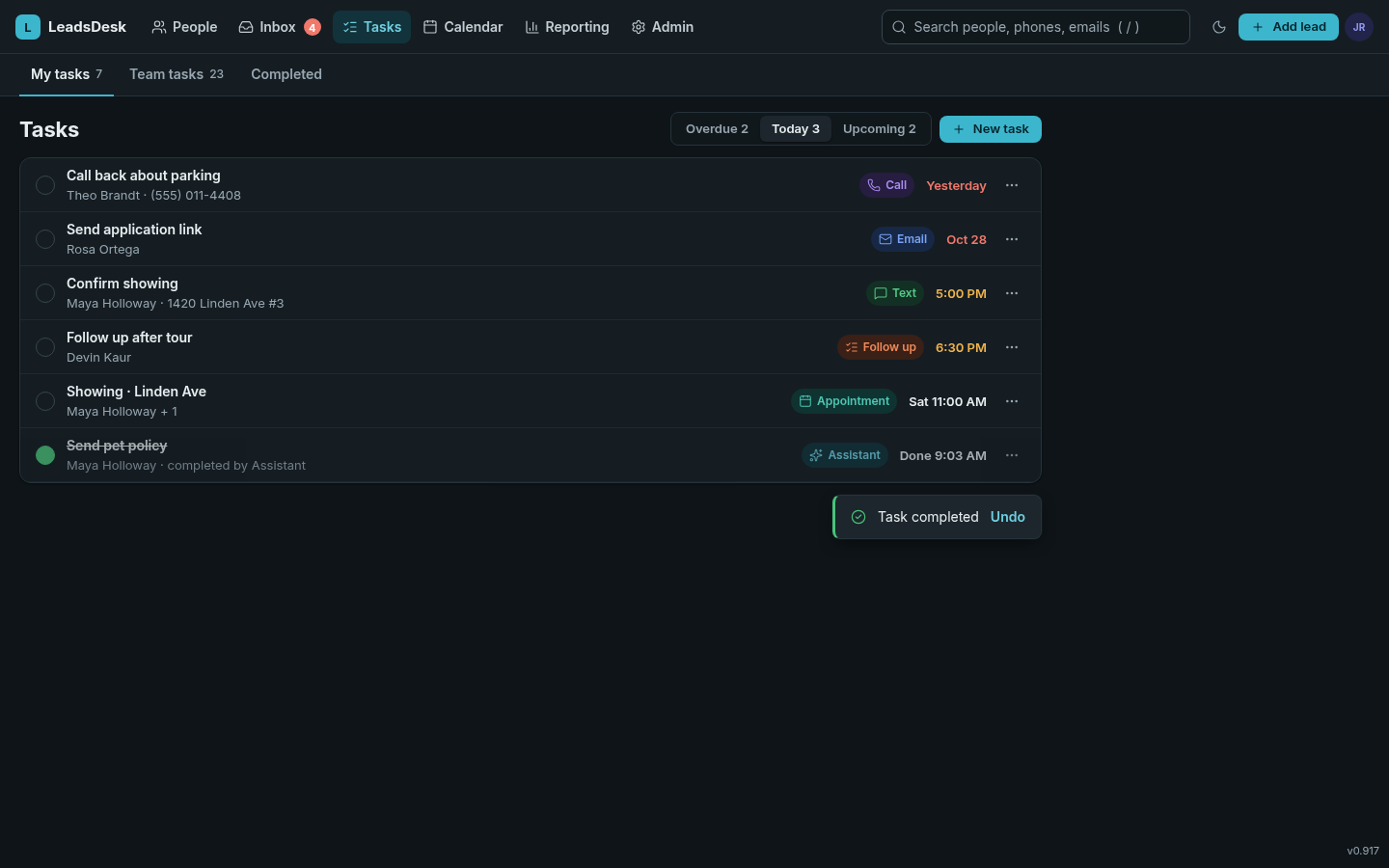
Task: Click the Add lead button
Action: coord(1289,27)
